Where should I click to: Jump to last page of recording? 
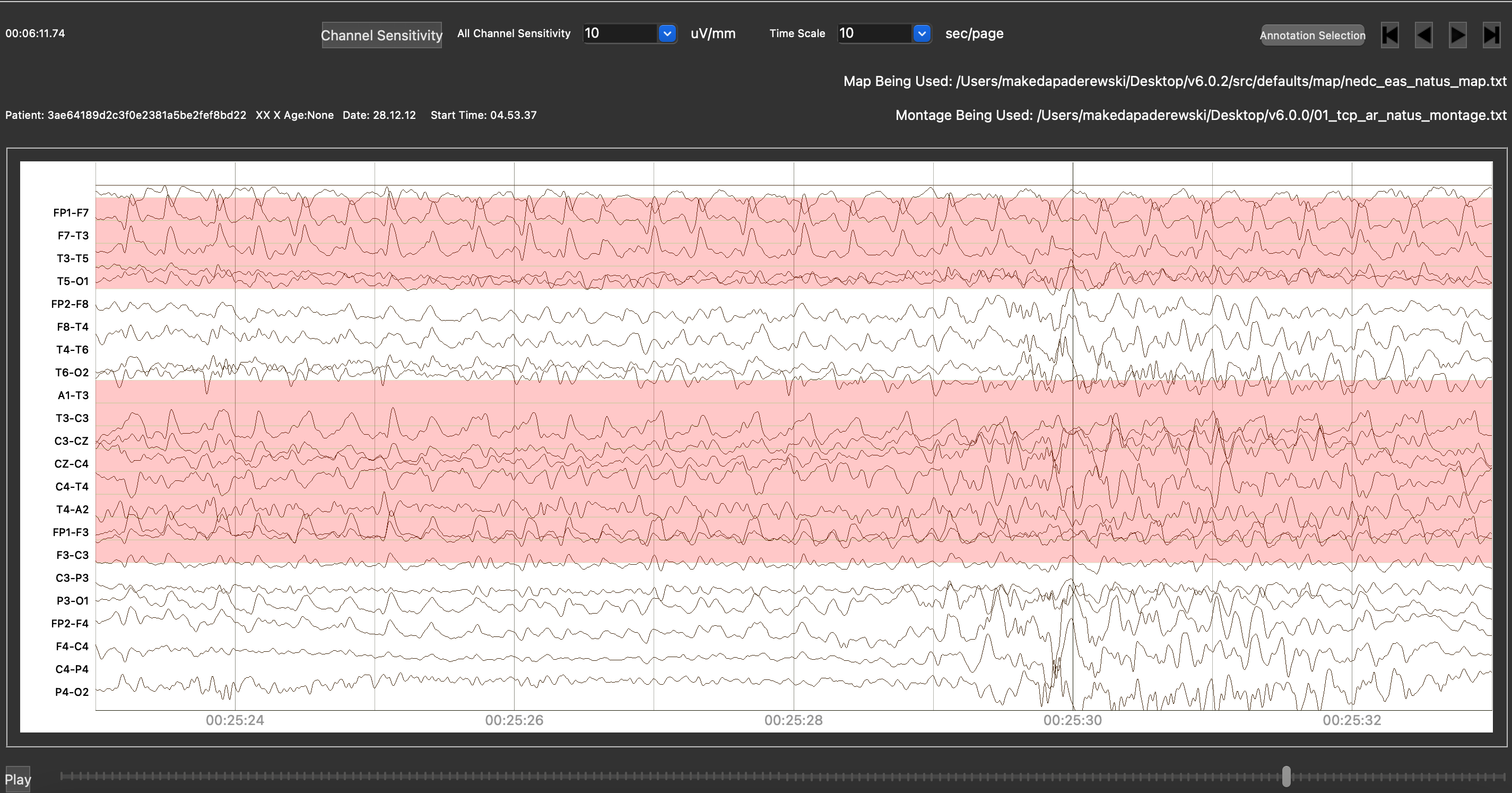1491,35
